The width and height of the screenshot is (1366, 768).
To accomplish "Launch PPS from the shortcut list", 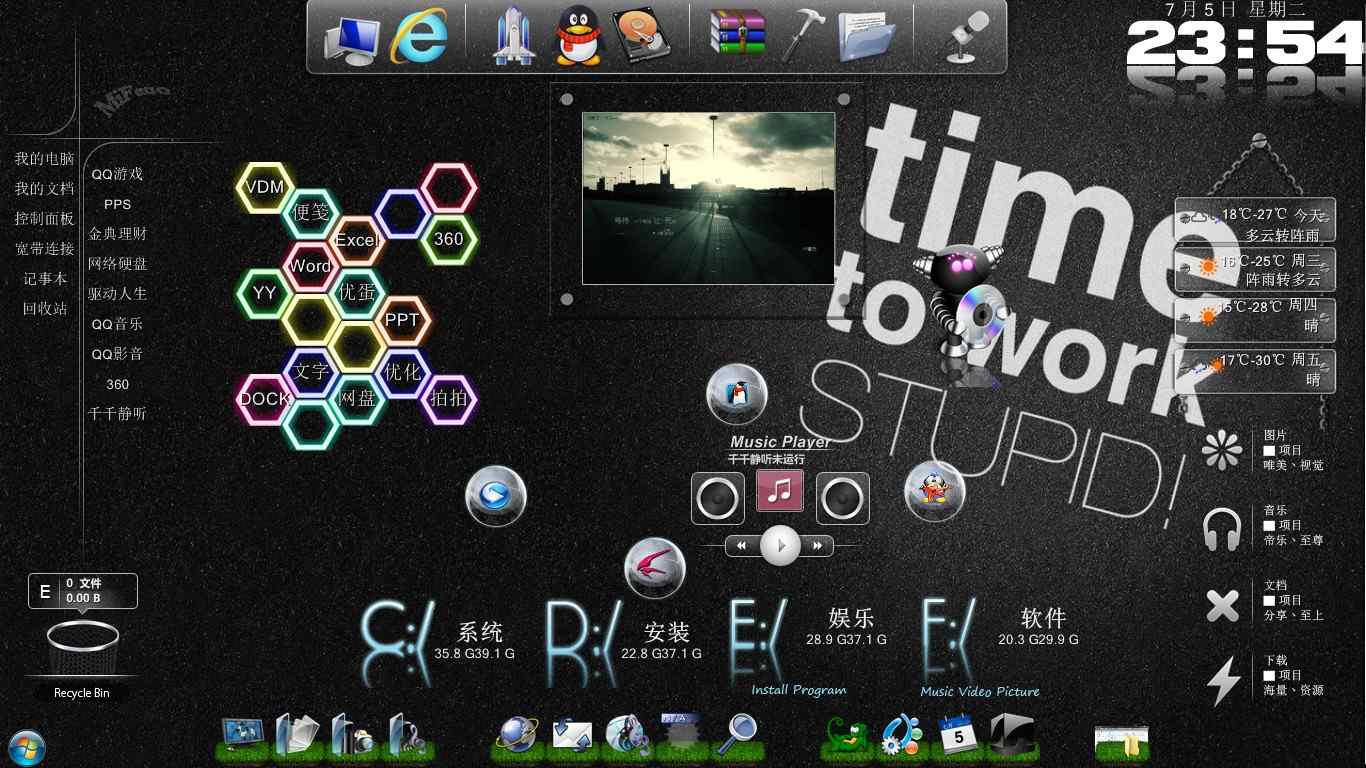I will [x=117, y=204].
